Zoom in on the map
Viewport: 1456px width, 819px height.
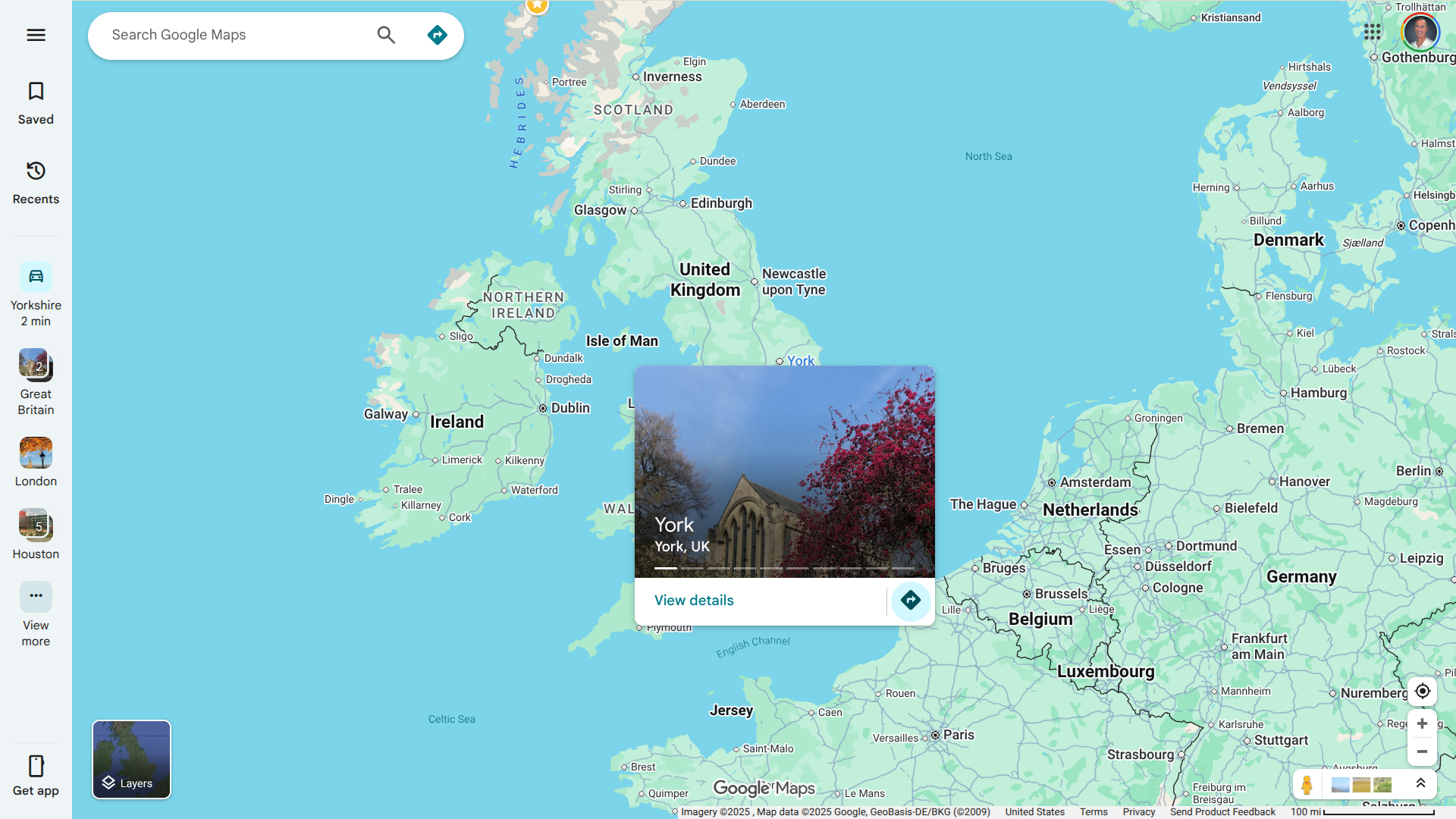point(1422,723)
